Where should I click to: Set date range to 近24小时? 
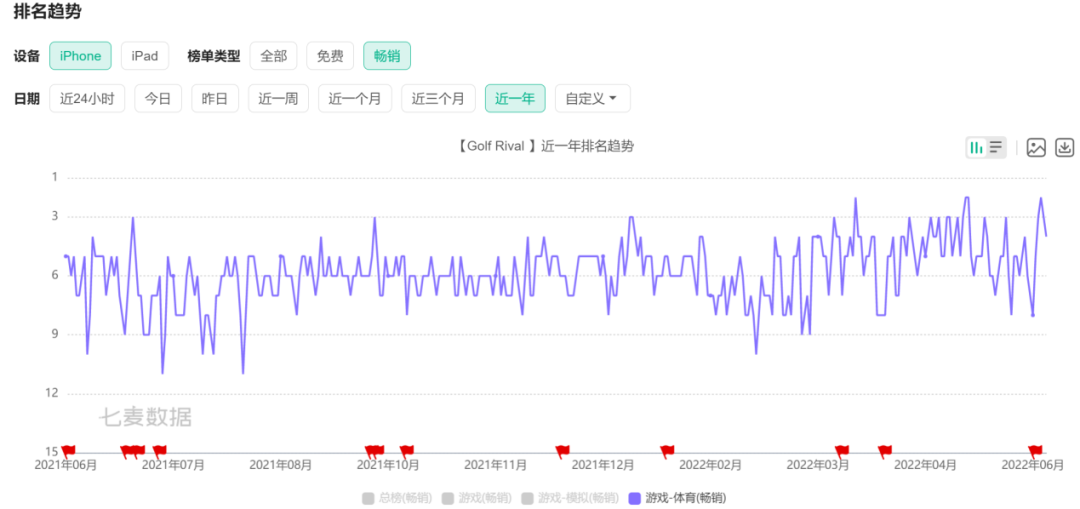click(x=87, y=98)
